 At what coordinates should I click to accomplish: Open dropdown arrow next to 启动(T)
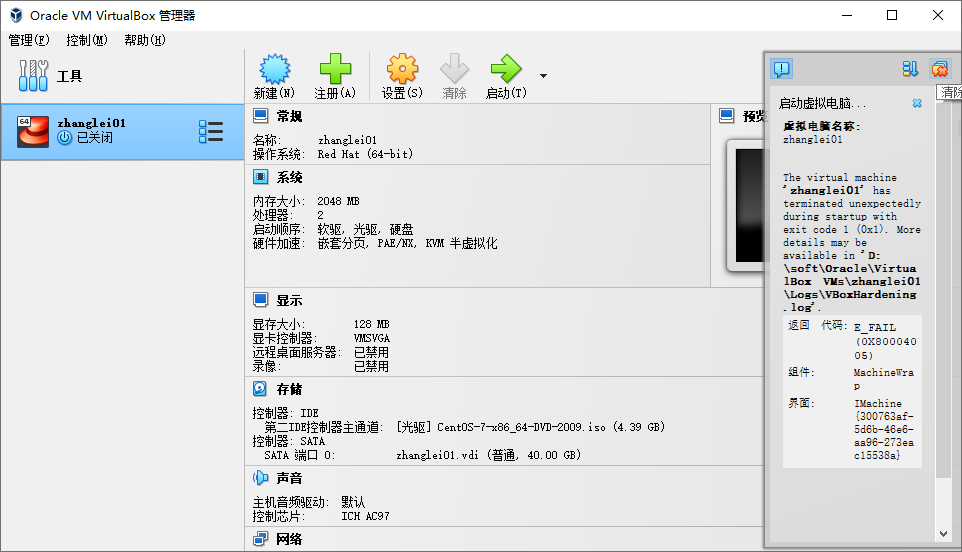coord(543,76)
